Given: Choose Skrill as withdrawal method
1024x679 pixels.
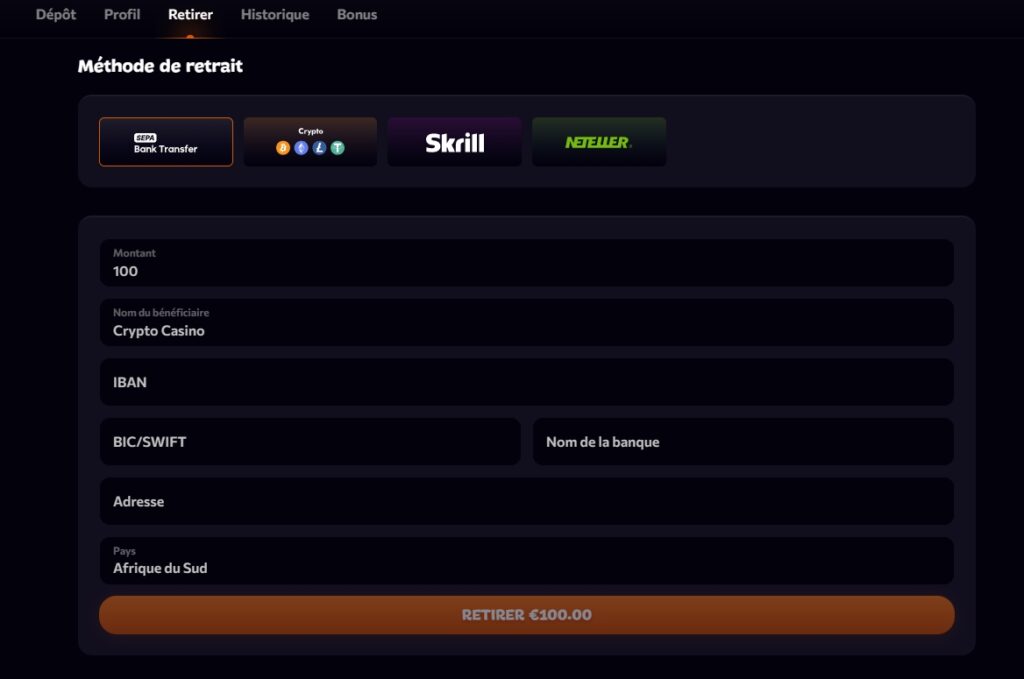Looking at the screenshot, I should click(454, 142).
